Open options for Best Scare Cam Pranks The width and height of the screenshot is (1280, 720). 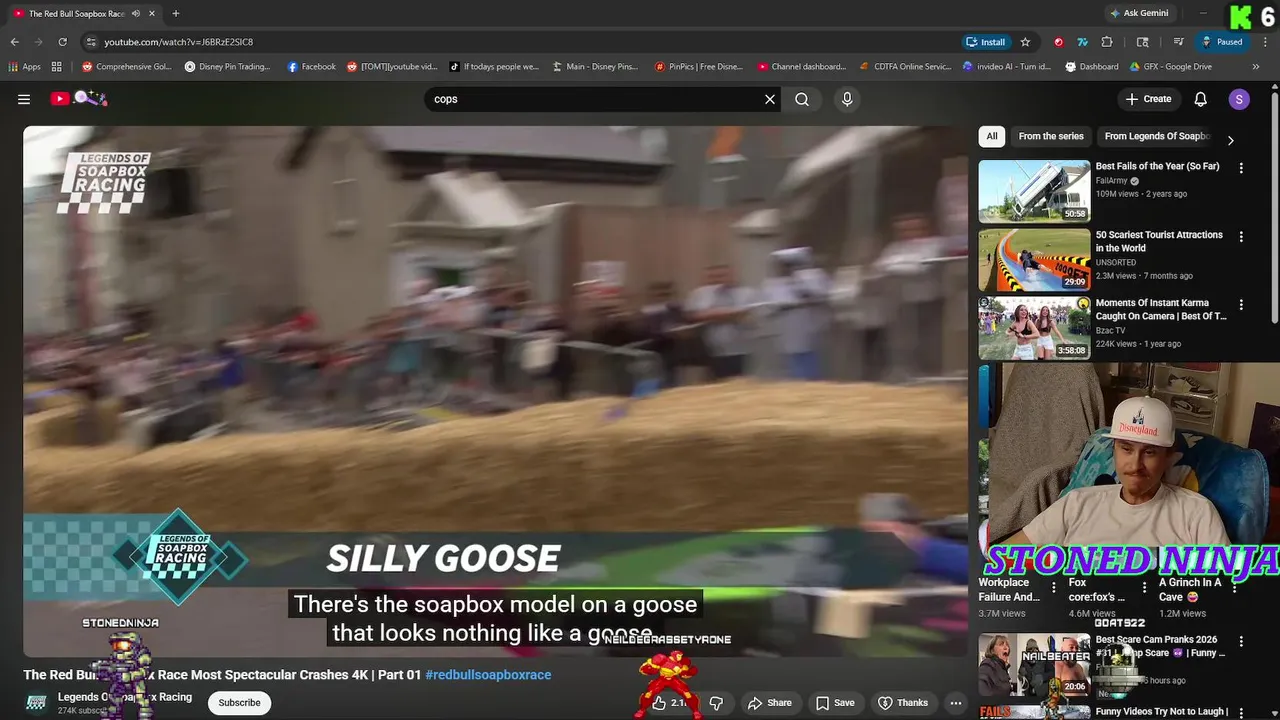[x=1241, y=642]
